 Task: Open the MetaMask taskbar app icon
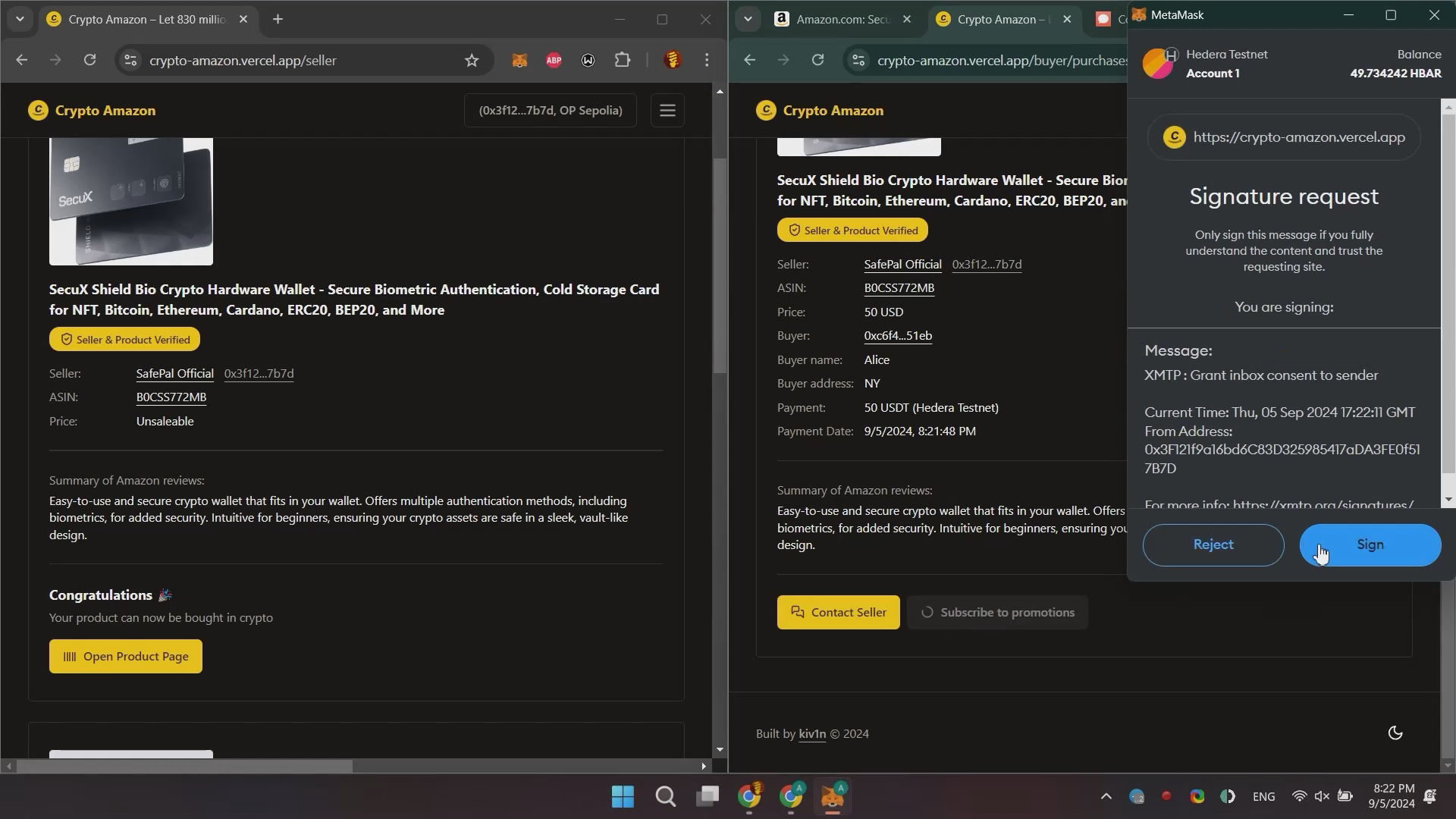click(832, 796)
